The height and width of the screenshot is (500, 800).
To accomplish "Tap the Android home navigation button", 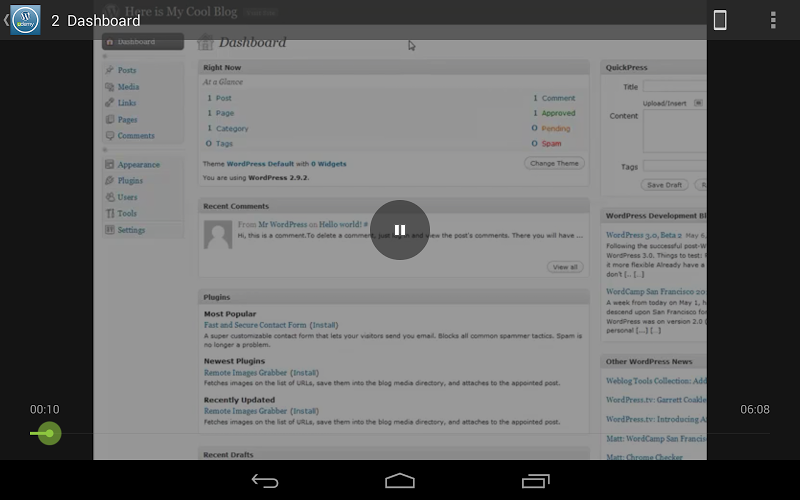I will 400,481.
